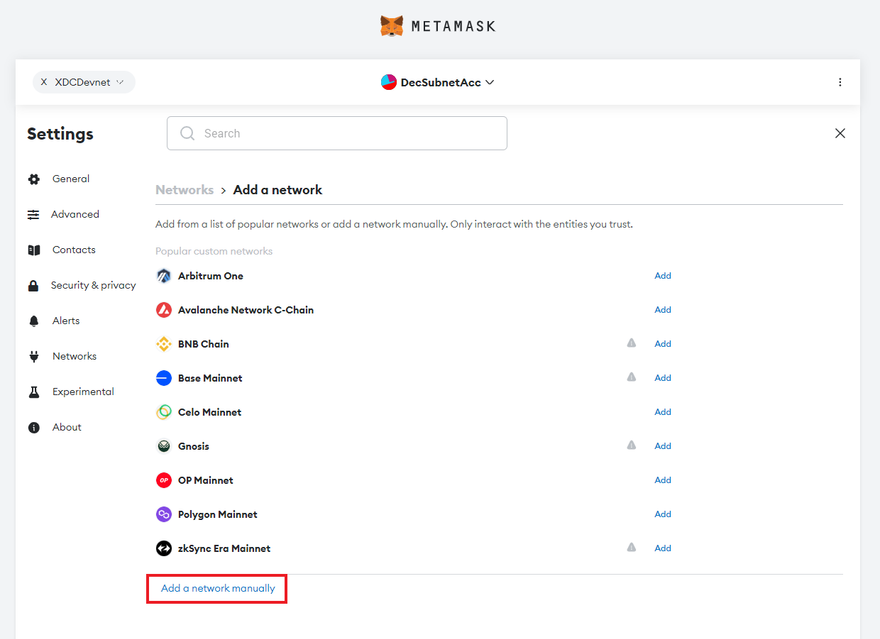Click the DecSubnetAcc account avatar icon

click(389, 82)
